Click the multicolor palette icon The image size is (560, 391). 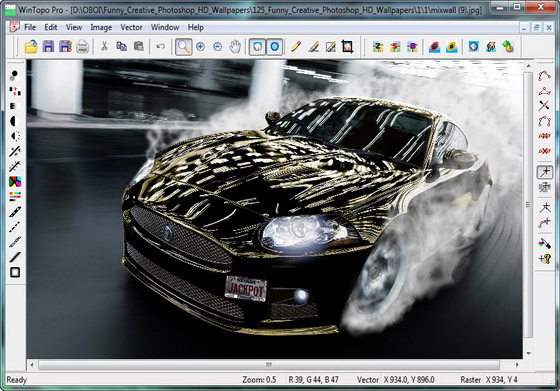point(15,182)
